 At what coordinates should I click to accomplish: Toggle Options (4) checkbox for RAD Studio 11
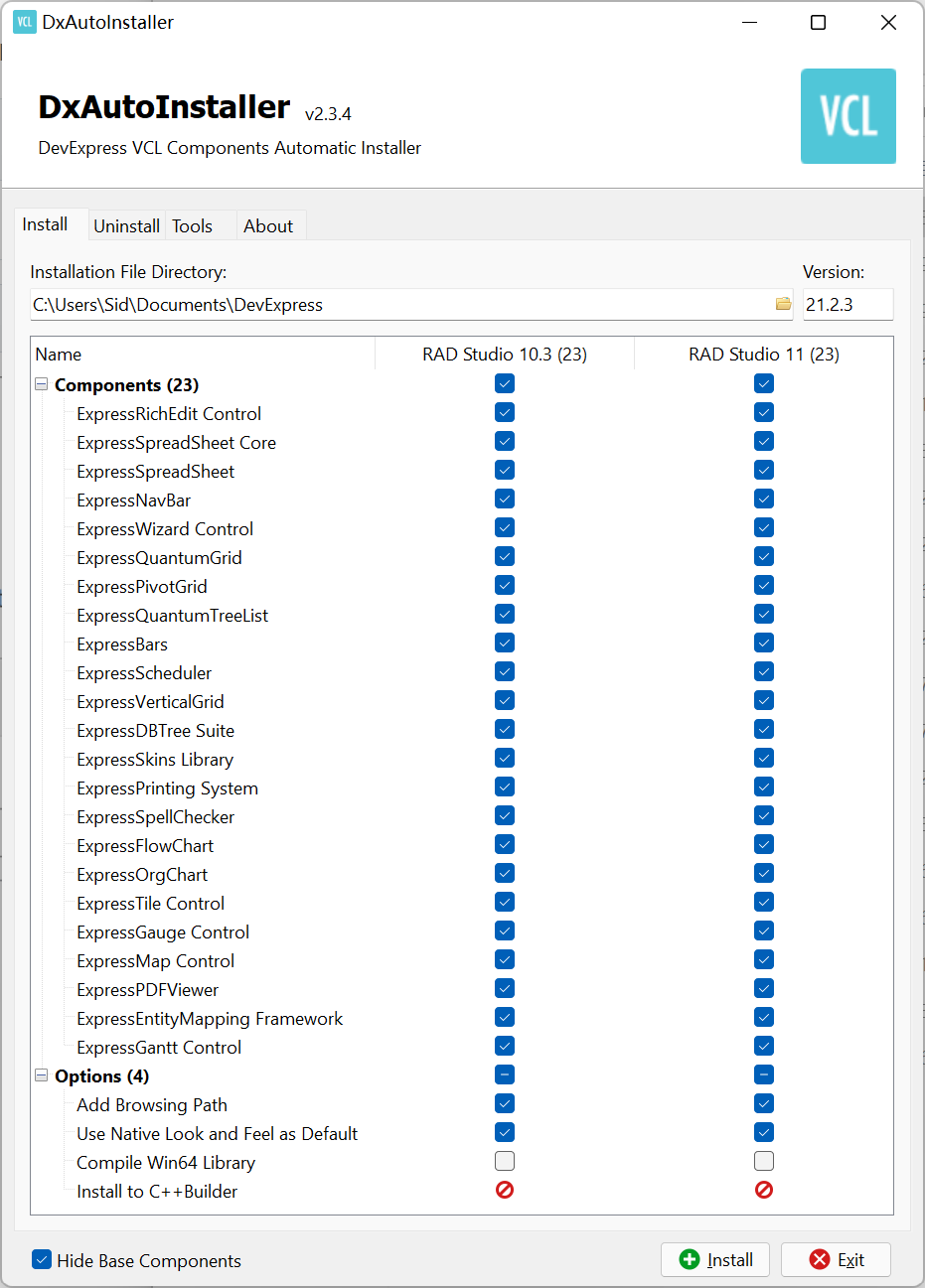pyautogui.click(x=764, y=1074)
